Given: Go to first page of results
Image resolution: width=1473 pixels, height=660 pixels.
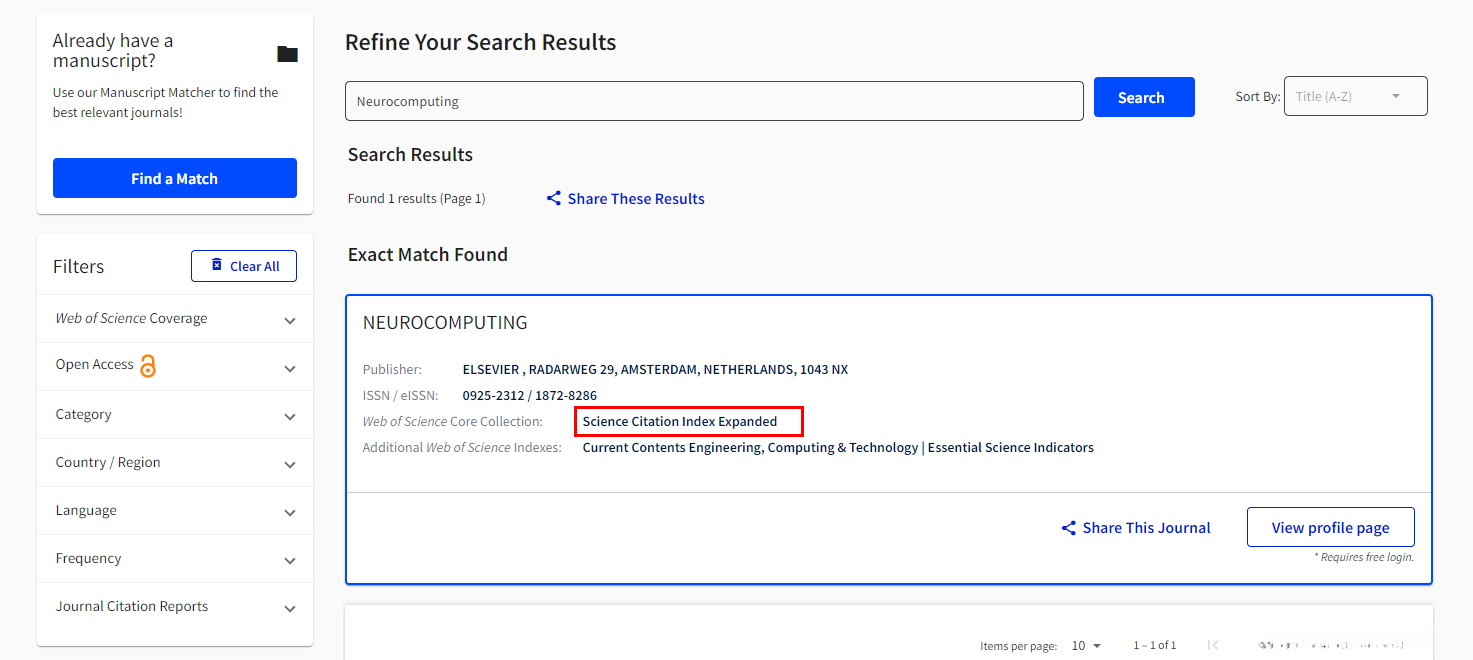Looking at the screenshot, I should click(x=1213, y=645).
